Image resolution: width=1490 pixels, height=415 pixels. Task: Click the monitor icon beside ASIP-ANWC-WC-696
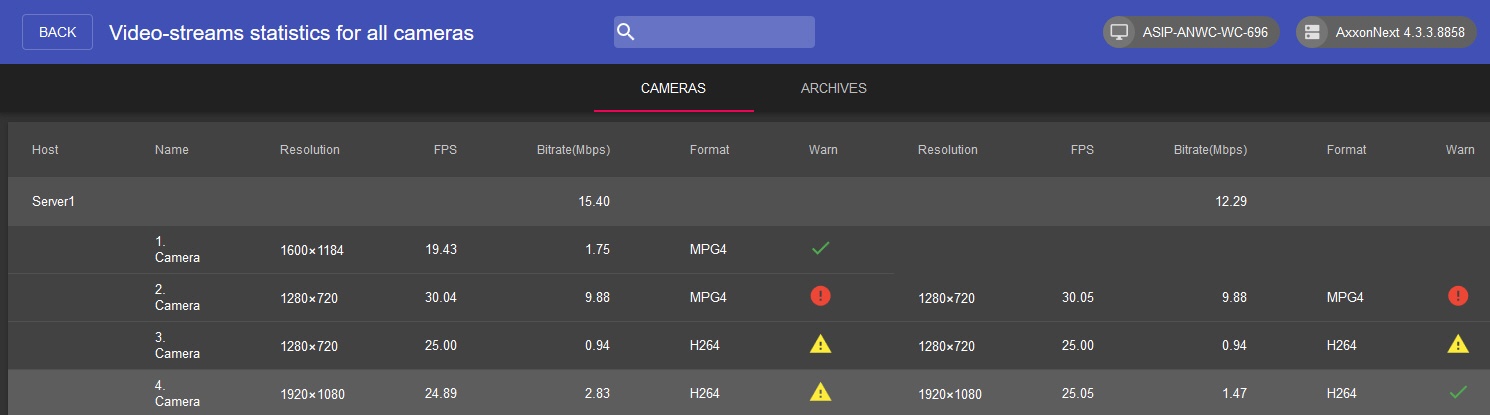tap(1119, 32)
